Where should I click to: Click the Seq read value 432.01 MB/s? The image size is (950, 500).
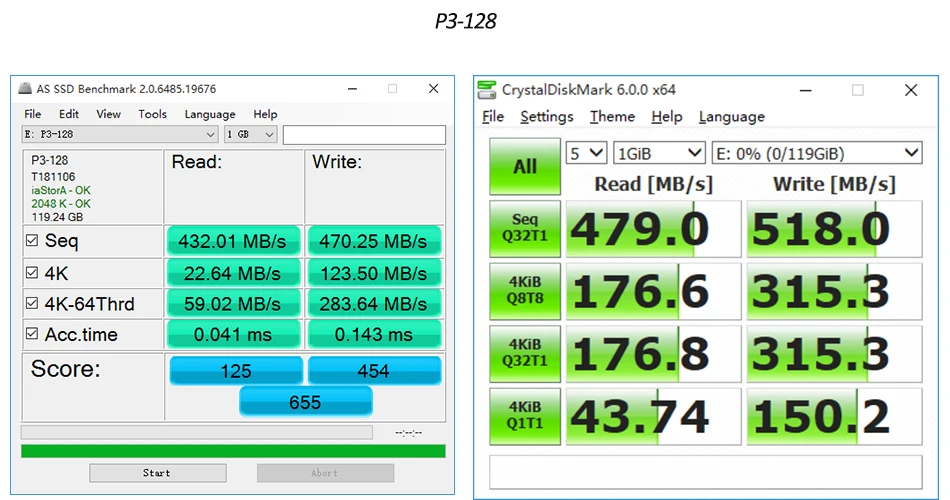pos(233,241)
